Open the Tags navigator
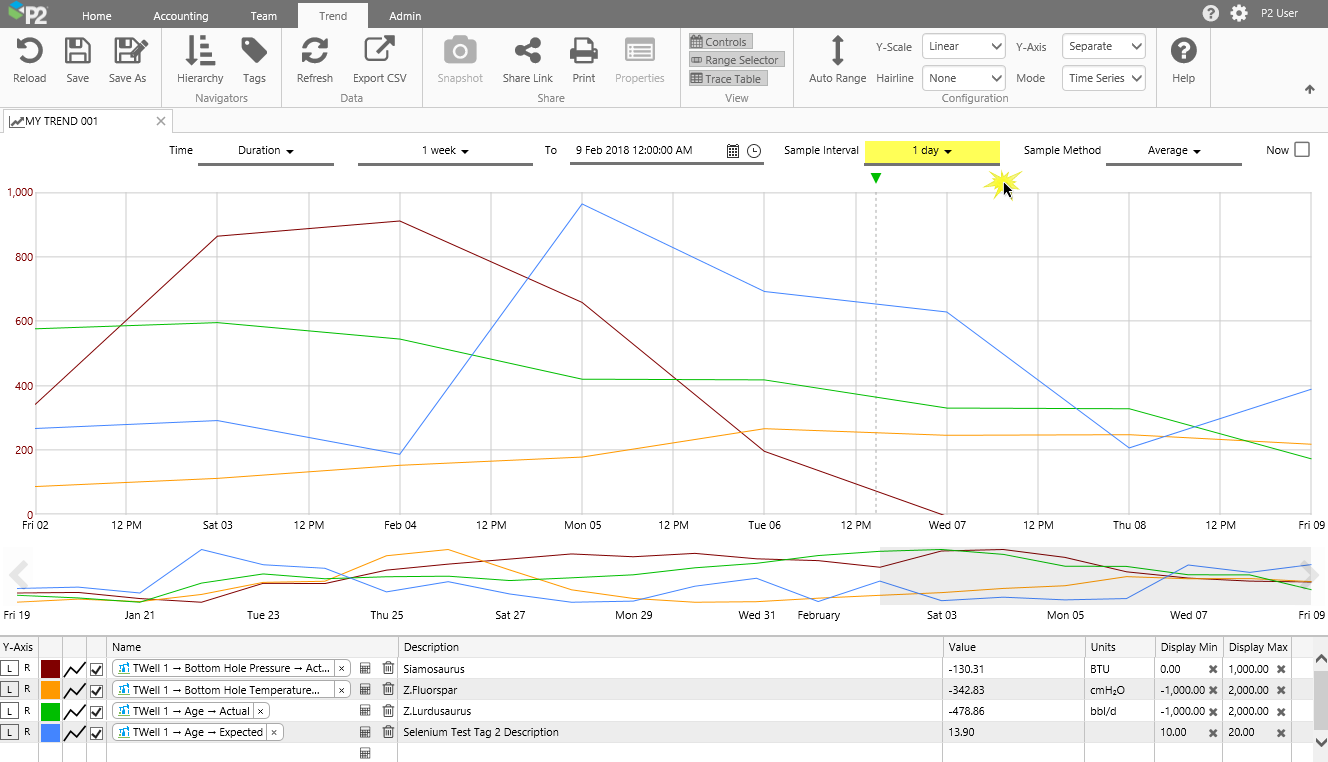The width and height of the screenshot is (1328, 762). [254, 51]
